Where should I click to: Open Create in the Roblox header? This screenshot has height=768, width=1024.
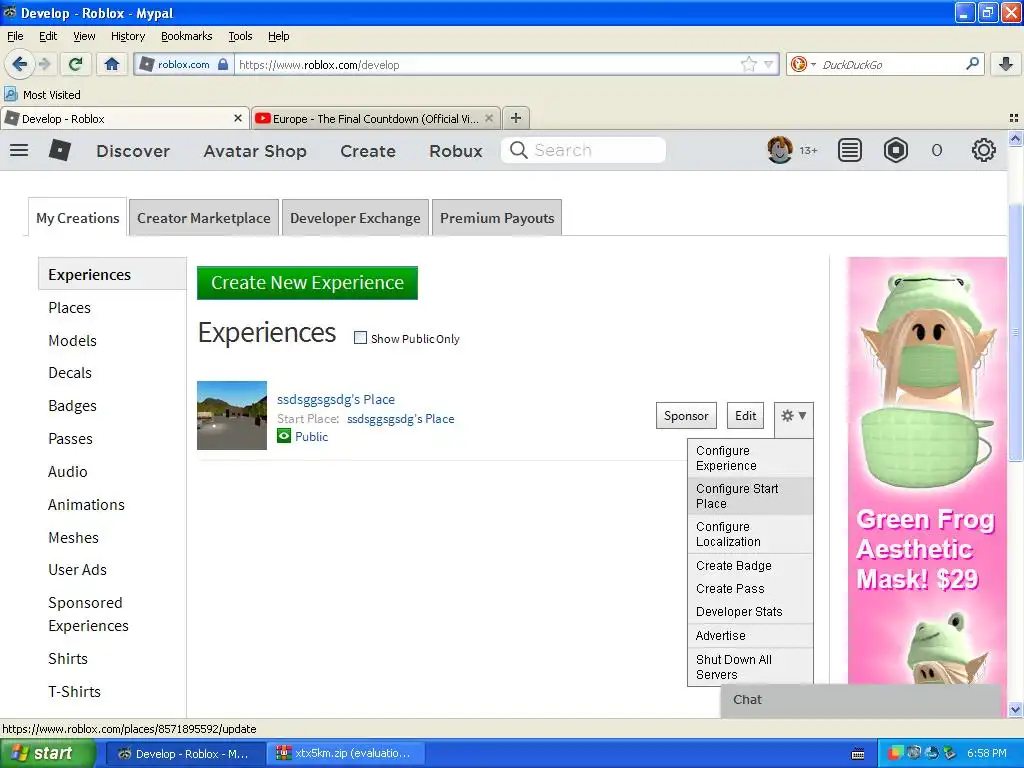tap(368, 151)
